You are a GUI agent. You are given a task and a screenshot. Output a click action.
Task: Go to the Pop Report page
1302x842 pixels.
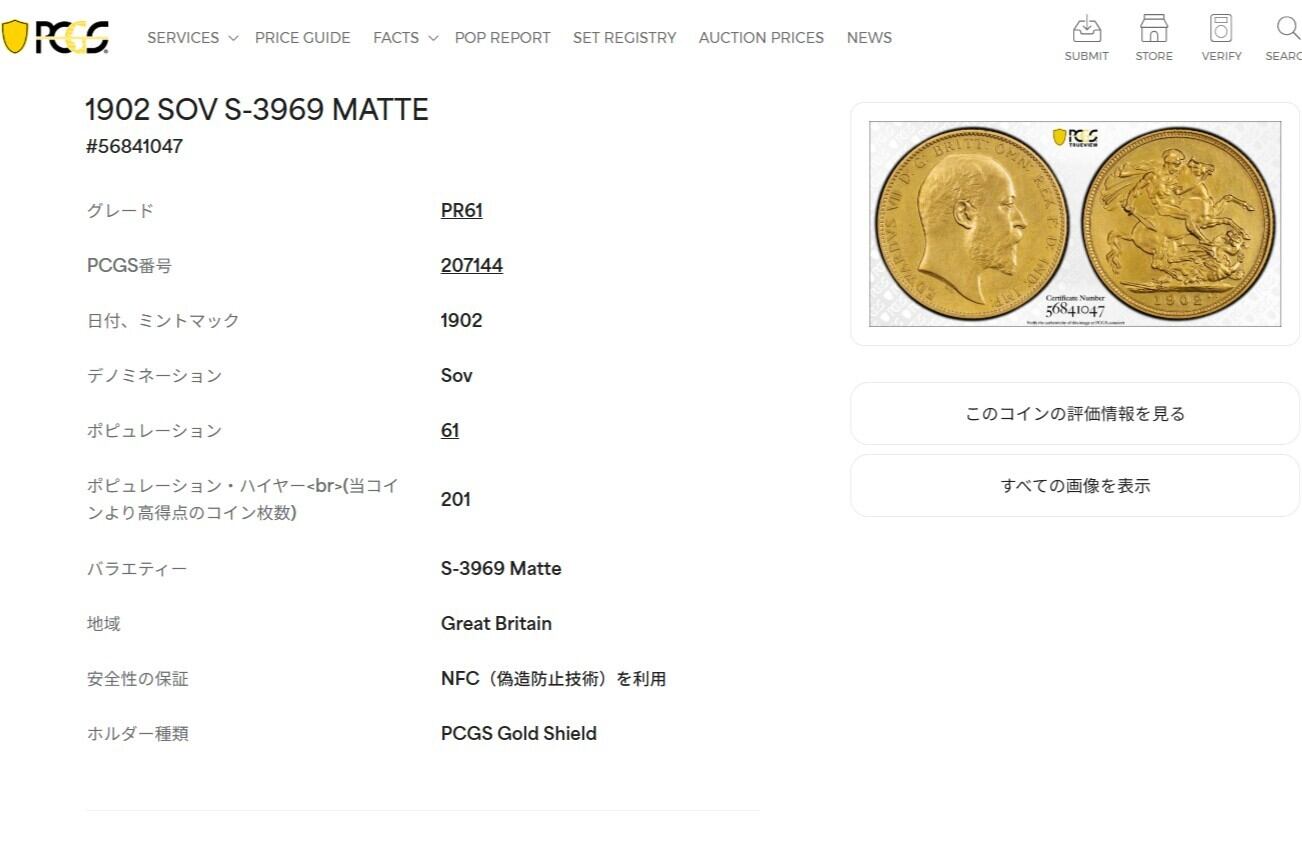pos(503,38)
